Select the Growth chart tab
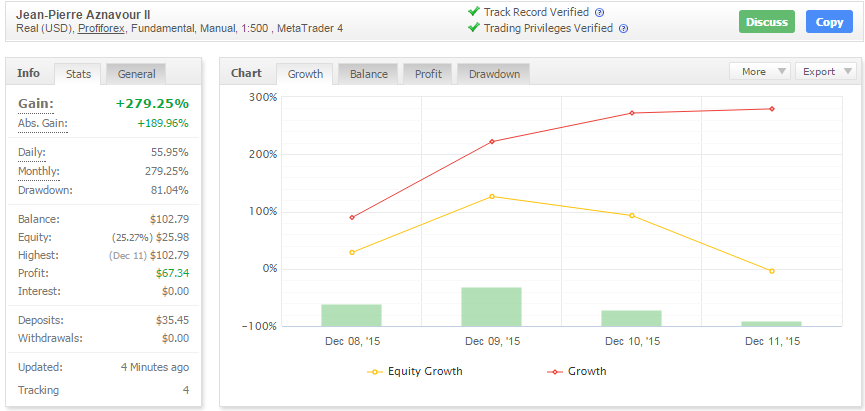 pos(305,74)
